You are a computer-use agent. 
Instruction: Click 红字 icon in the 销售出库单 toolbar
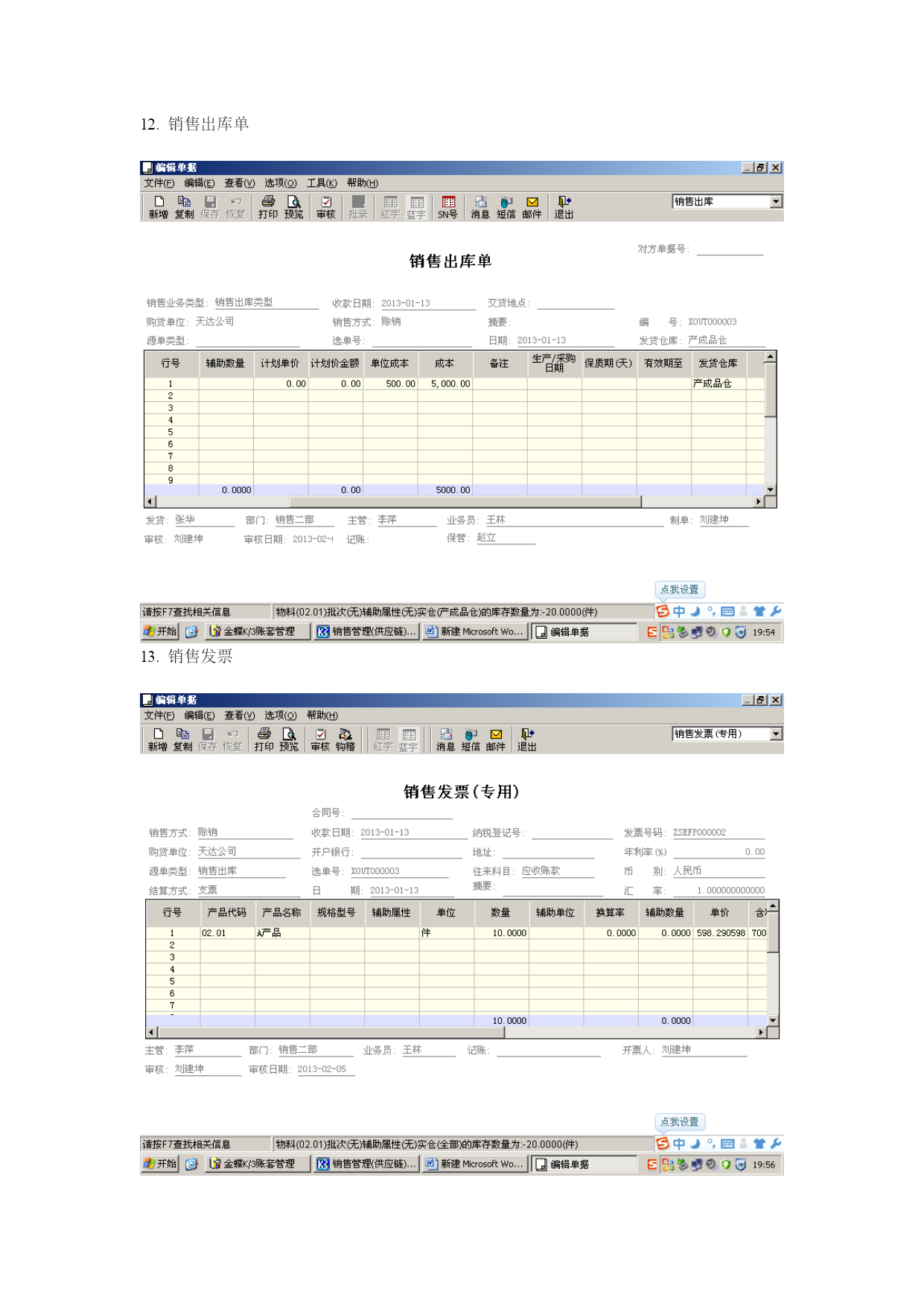390,207
